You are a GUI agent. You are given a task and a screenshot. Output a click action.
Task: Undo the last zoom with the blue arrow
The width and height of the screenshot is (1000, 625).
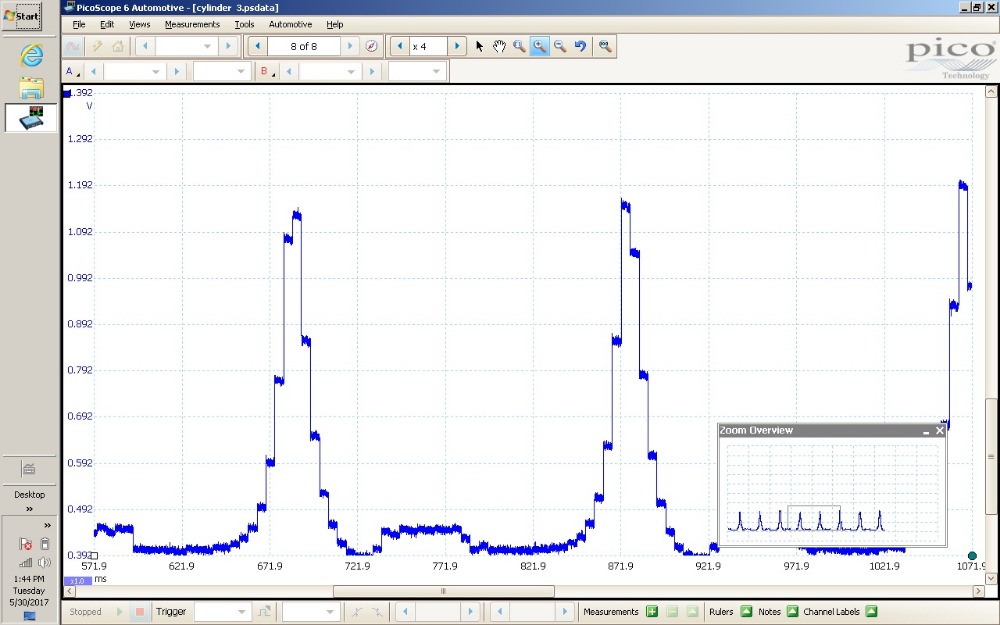tap(580, 47)
